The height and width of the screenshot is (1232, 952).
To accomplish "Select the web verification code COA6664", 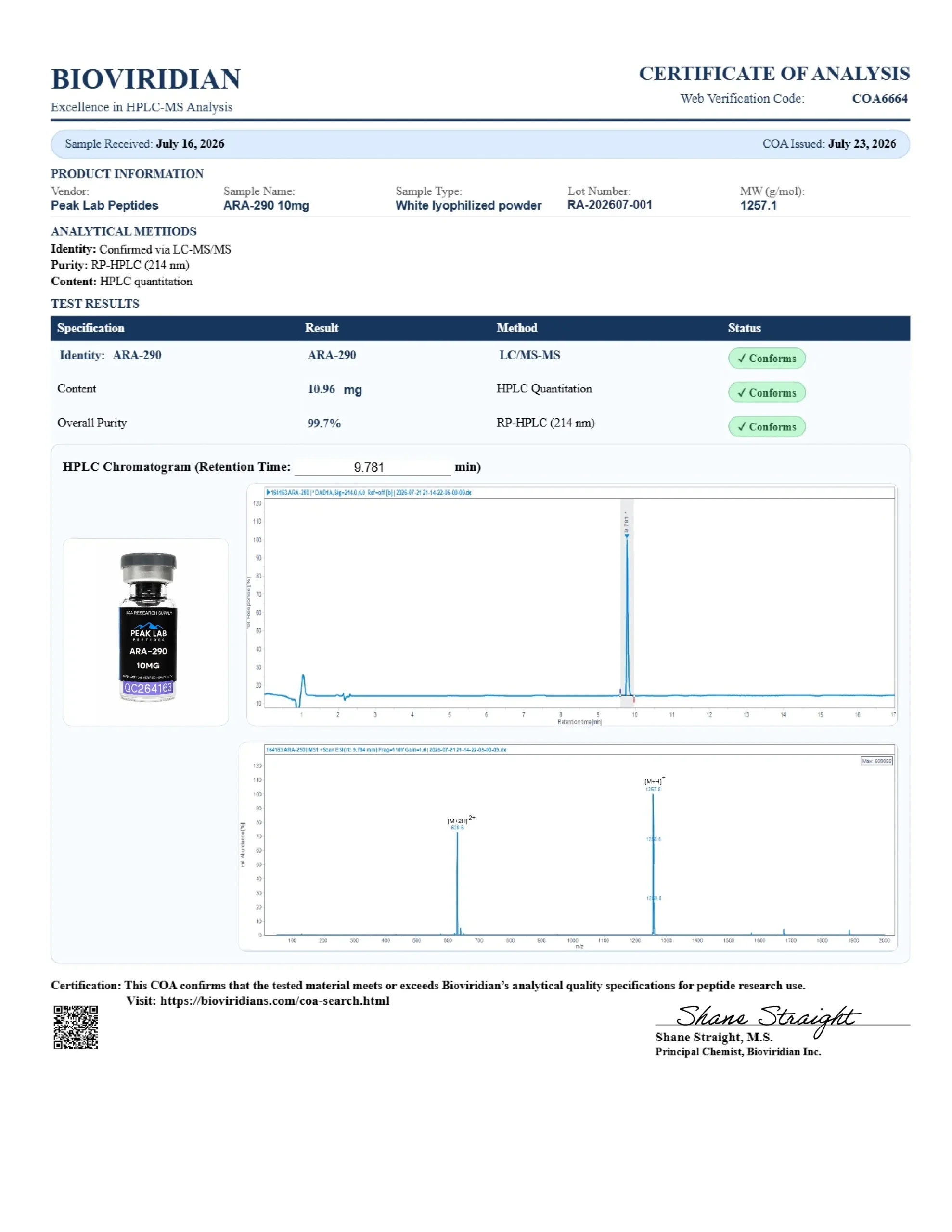I will tap(879, 99).
